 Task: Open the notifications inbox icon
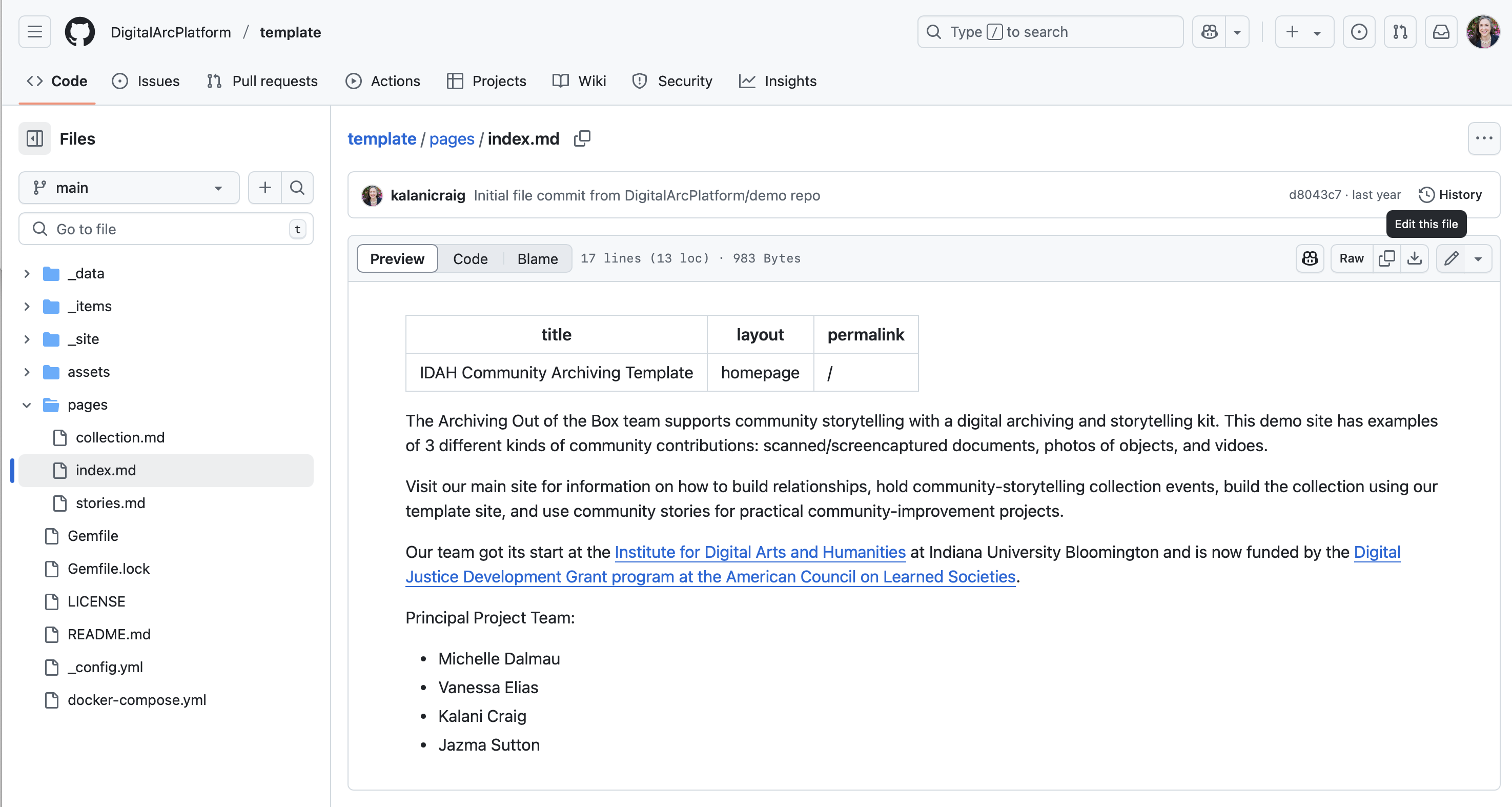[x=1441, y=32]
